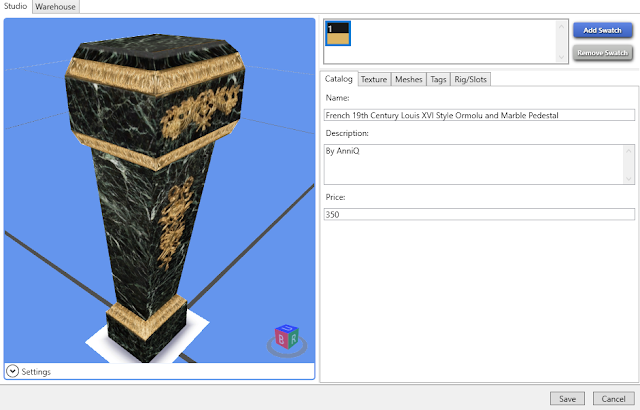The image size is (640, 410).
Task: Open the Tags tab
Action: (x=438, y=79)
